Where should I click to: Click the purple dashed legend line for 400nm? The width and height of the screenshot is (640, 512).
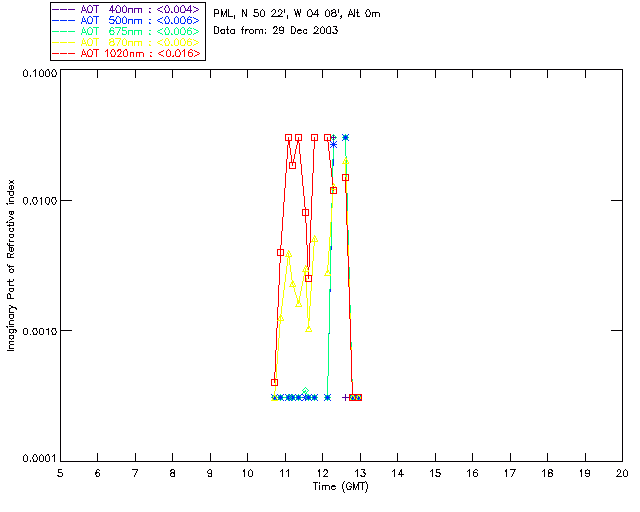point(64,9)
